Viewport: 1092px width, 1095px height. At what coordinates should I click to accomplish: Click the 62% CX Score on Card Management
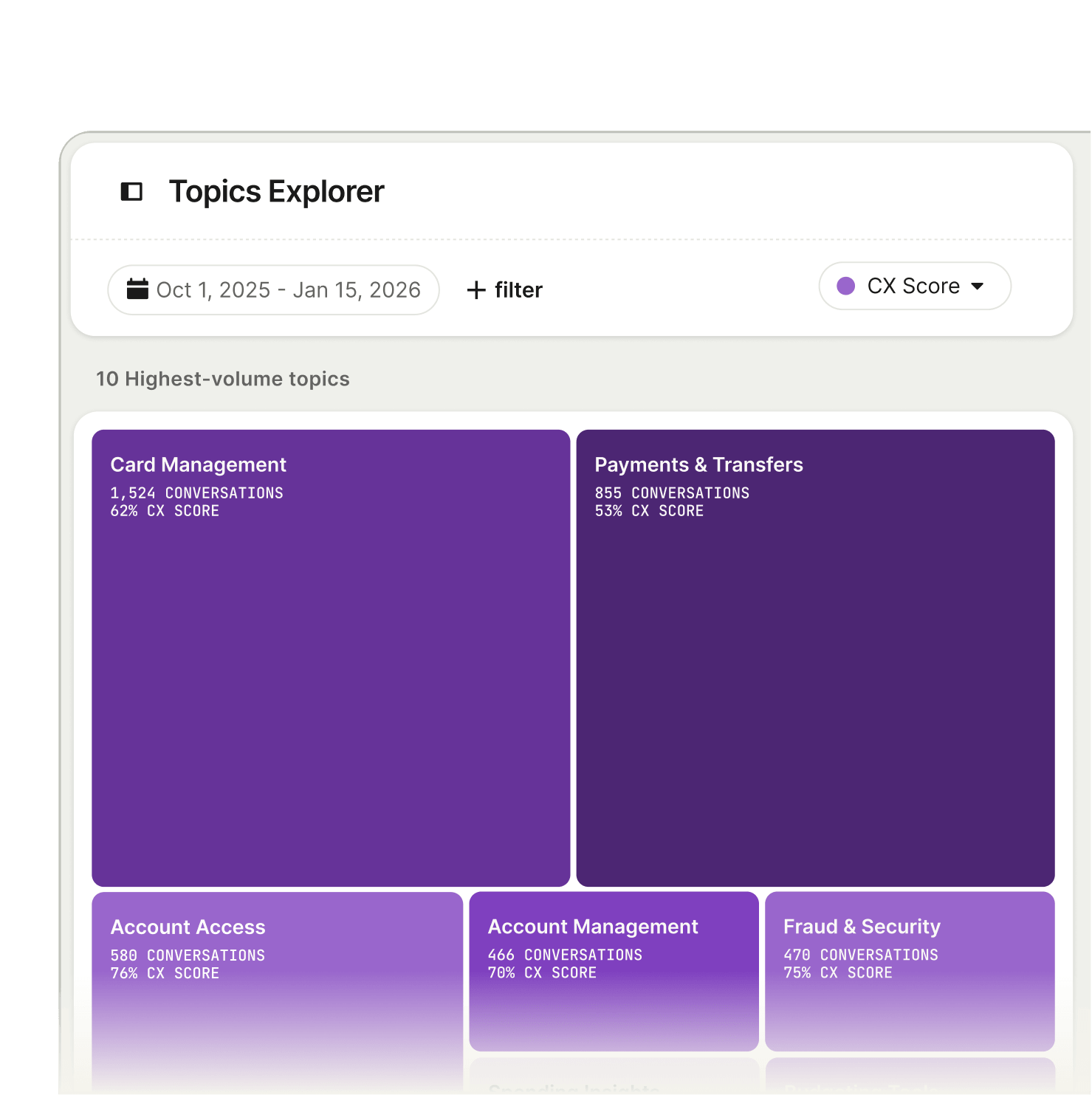pyautogui.click(x=164, y=510)
